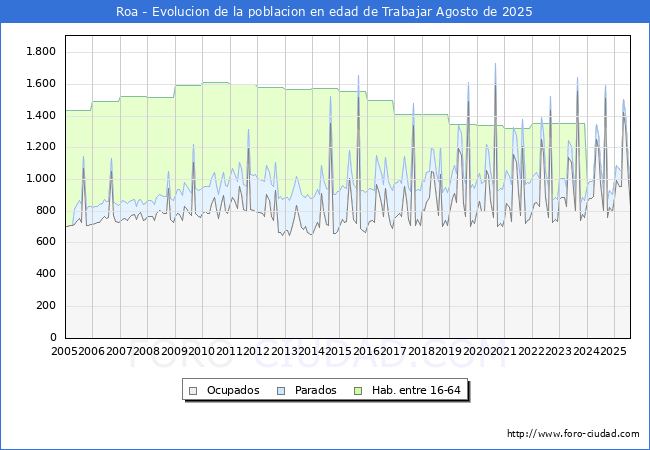Screen dimensions: 650x450
Task: Click the Ocupados gray legend swatch
Action: pyautogui.click(x=194, y=390)
